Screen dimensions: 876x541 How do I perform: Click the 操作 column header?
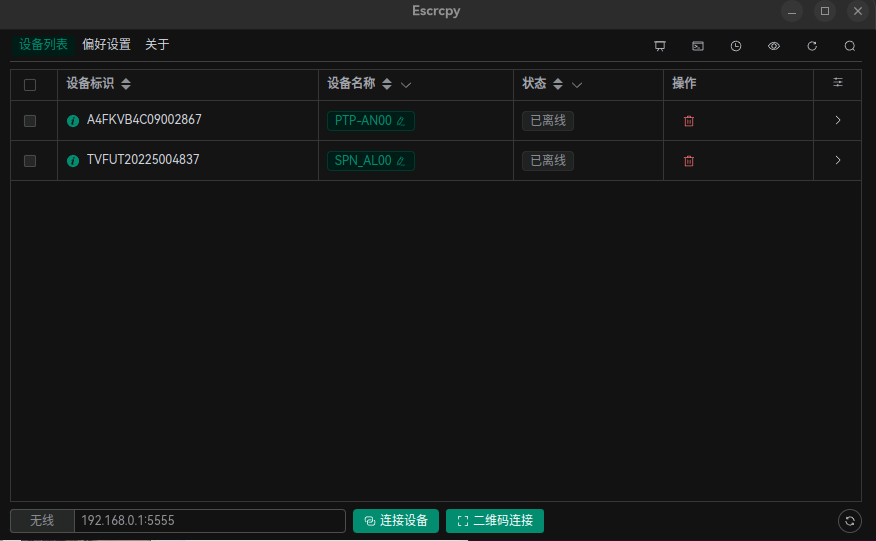[684, 83]
